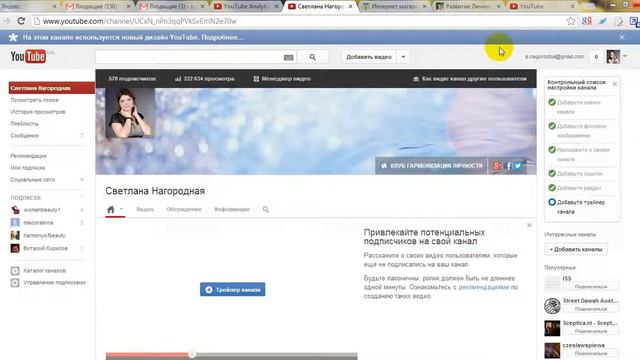Dismiss the trailer promo panel with its X
The image size is (640, 360).
pos(529,225)
